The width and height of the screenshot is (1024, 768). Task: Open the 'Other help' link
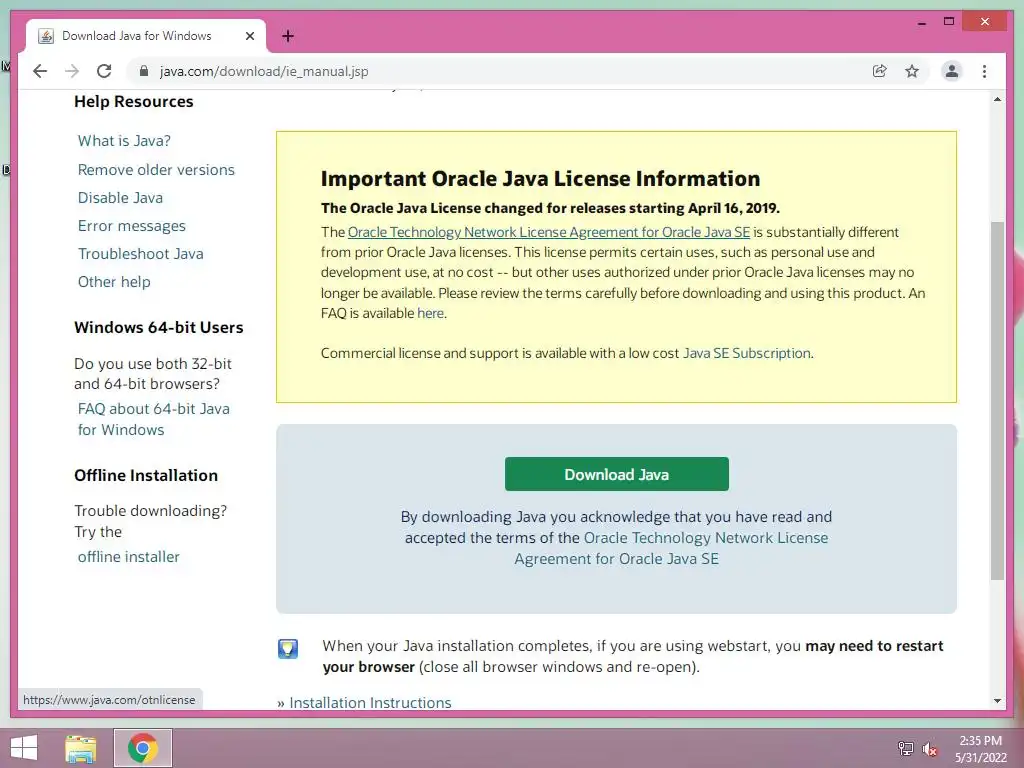pos(114,282)
